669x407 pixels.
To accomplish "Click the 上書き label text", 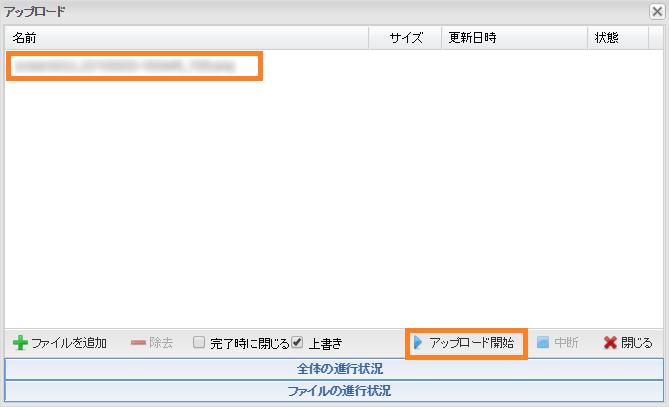I will (x=325, y=343).
